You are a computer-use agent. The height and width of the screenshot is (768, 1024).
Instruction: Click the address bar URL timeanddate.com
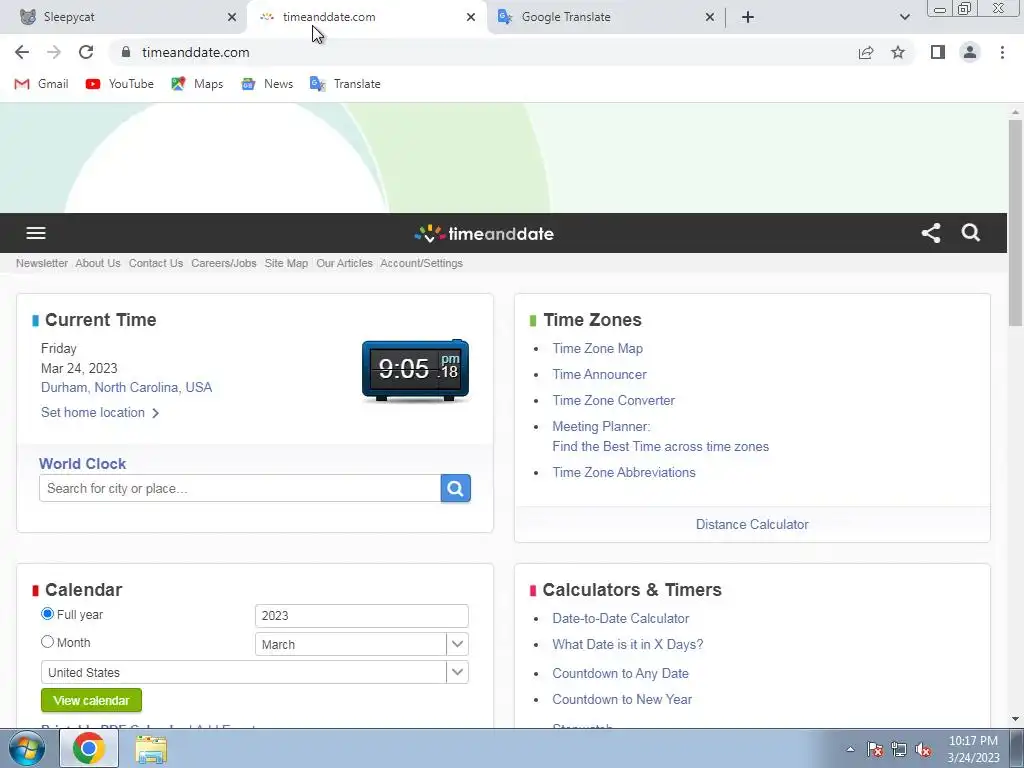coord(195,52)
